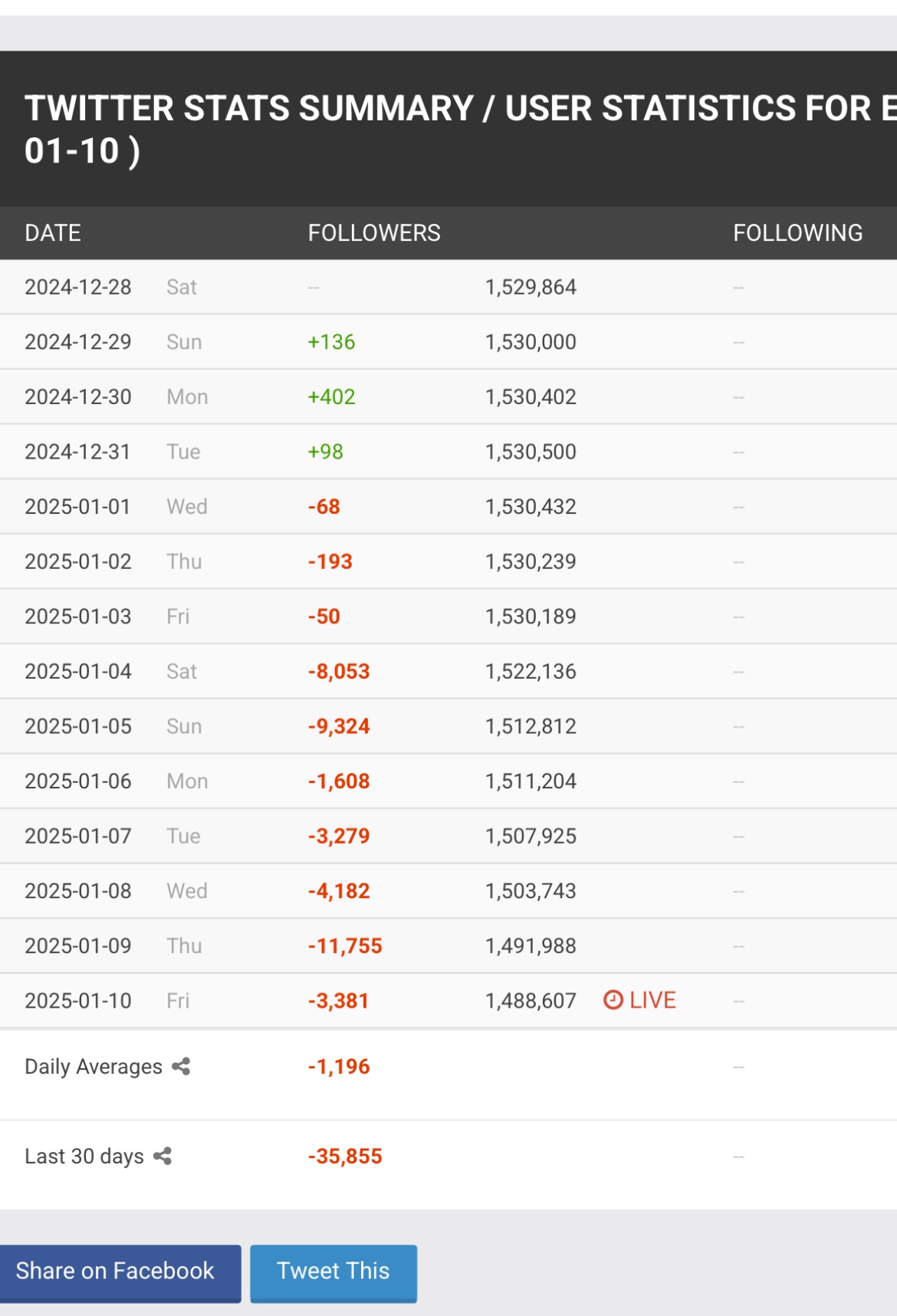This screenshot has height=1316, width=897.
Task: Click share icon beside Daily Averages
Action: [181, 1067]
